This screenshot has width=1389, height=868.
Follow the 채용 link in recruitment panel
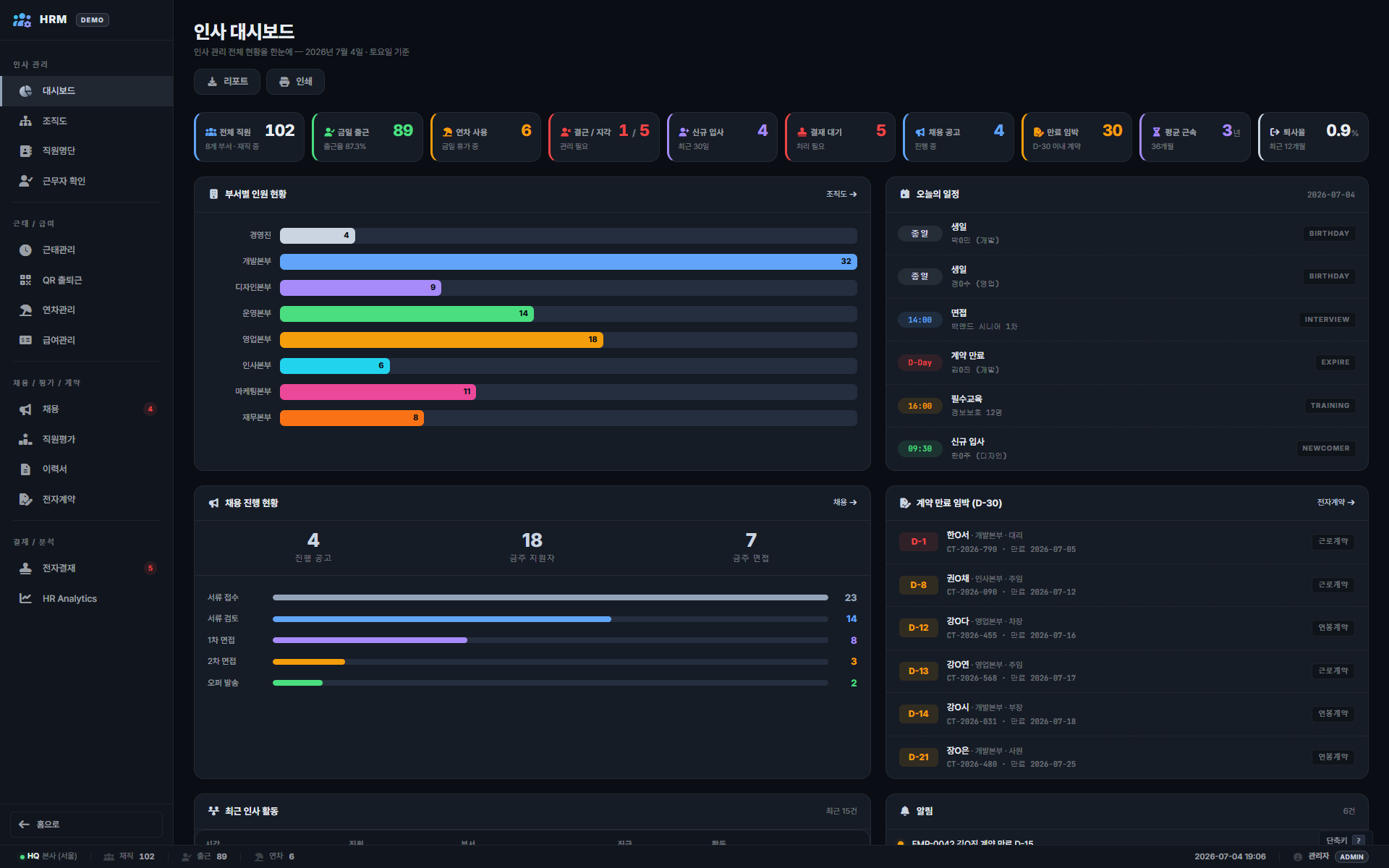coord(844,502)
